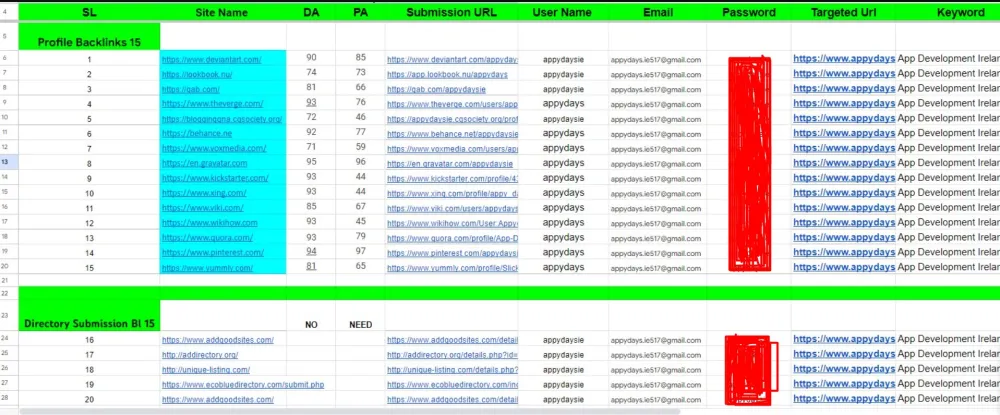
Task: Select sheet row header number 22
Action: 4,293
